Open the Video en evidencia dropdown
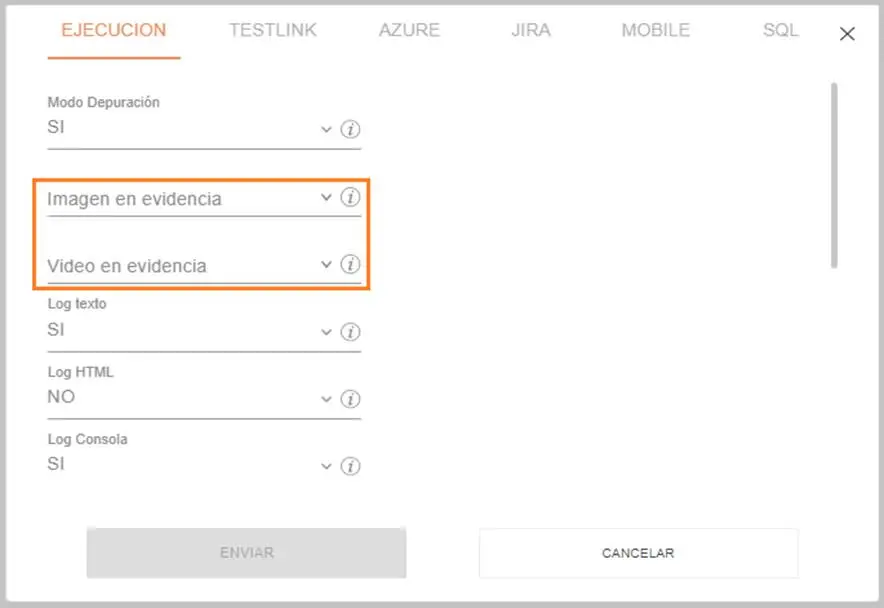 pos(325,265)
